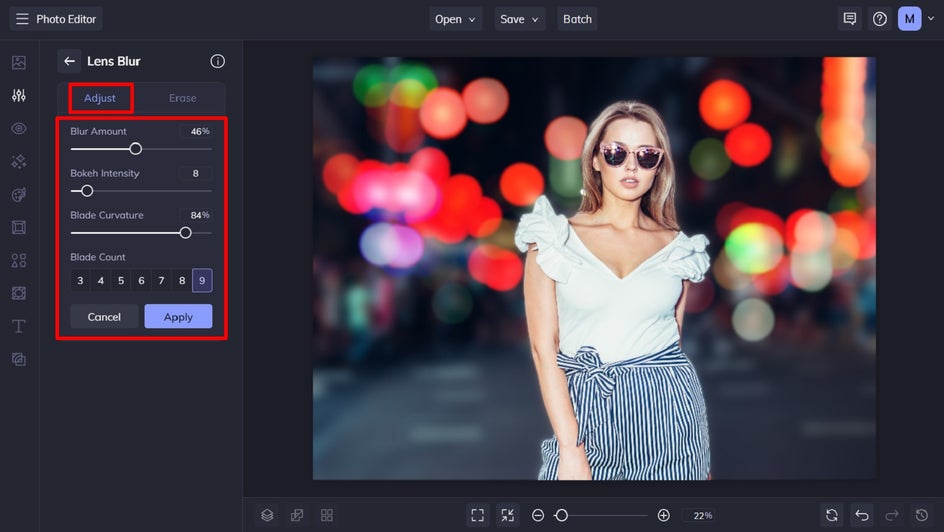Click the Blur Amount slider handle
The height and width of the screenshot is (532, 944).
pyautogui.click(x=136, y=149)
